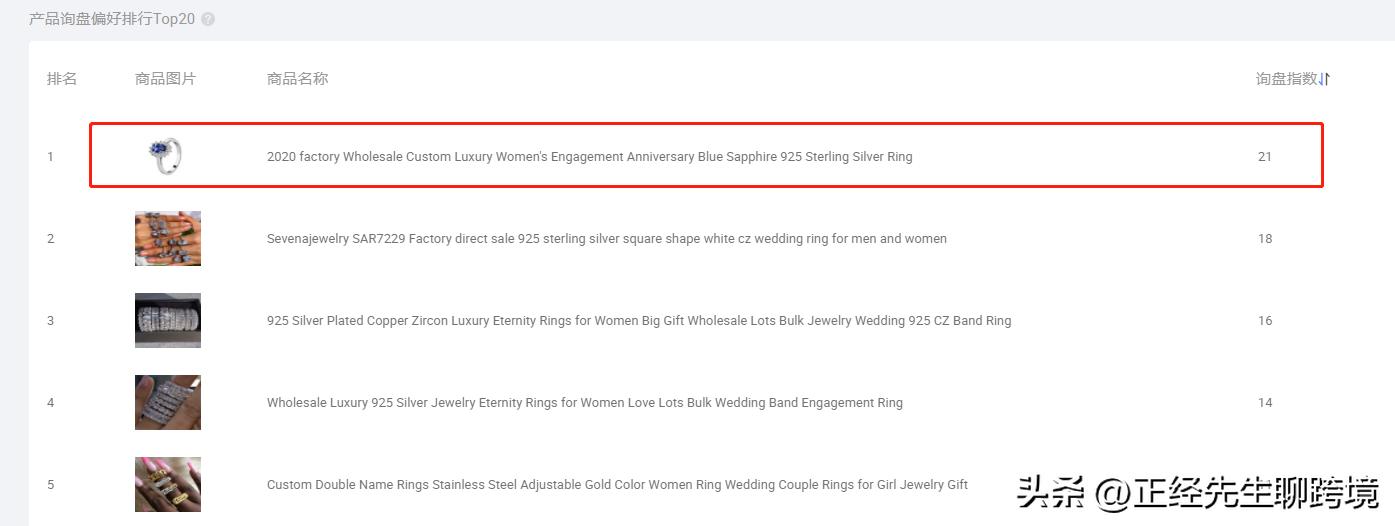This screenshot has height=526, width=1395.
Task: Open the rank 5 double name rings image
Action: 168,484
